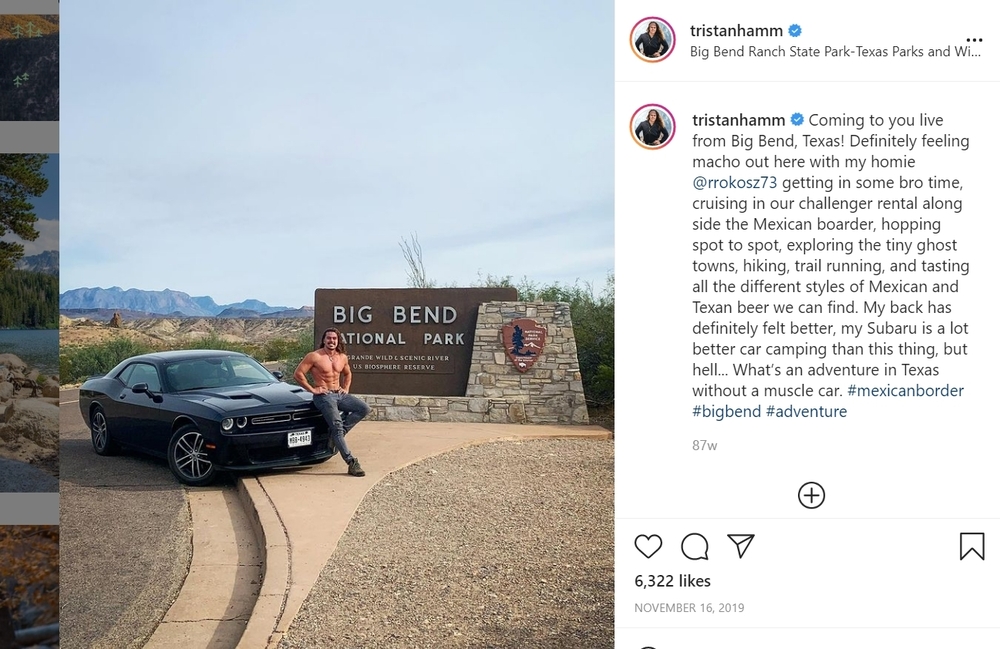Visit the @rrokosz73 mention
Viewport: 1000px width, 649px height.
point(735,182)
